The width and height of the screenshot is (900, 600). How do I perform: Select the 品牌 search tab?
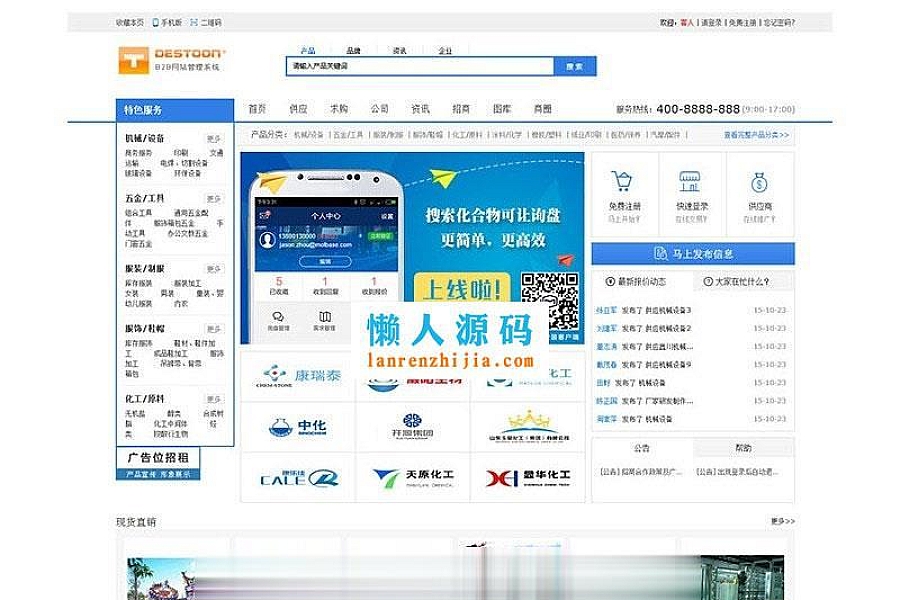coord(354,51)
